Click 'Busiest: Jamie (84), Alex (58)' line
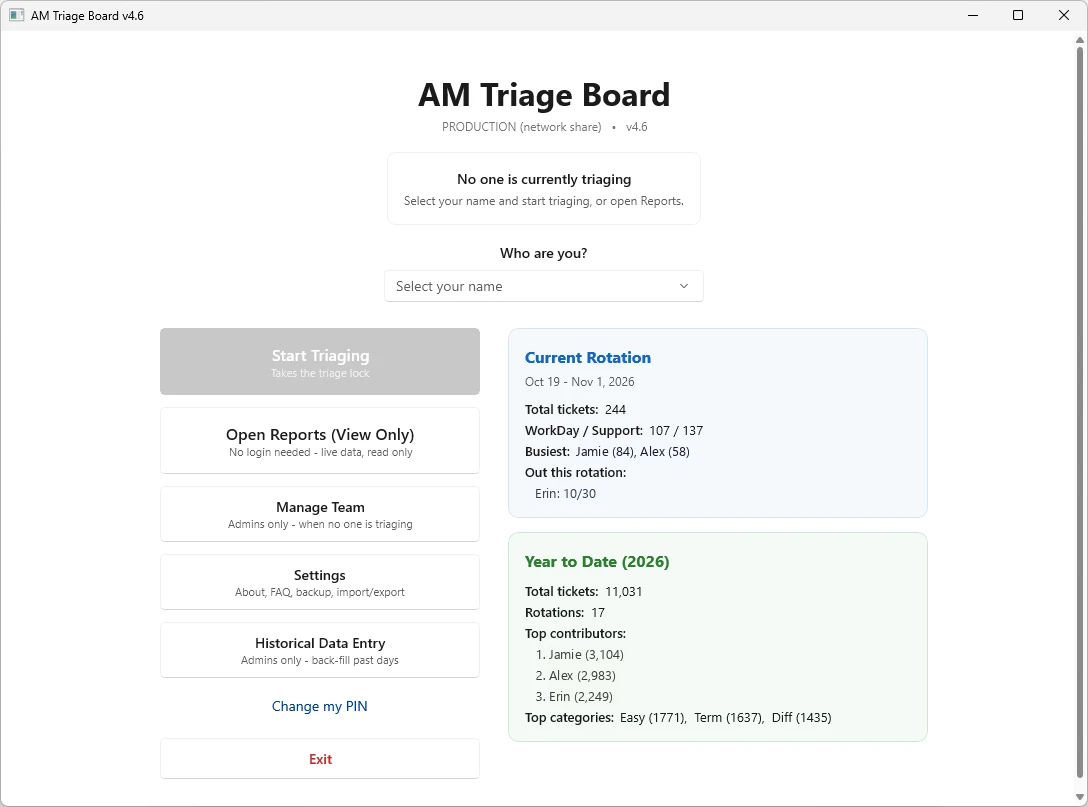Screen dimensions: 1088x807 pos(607,452)
